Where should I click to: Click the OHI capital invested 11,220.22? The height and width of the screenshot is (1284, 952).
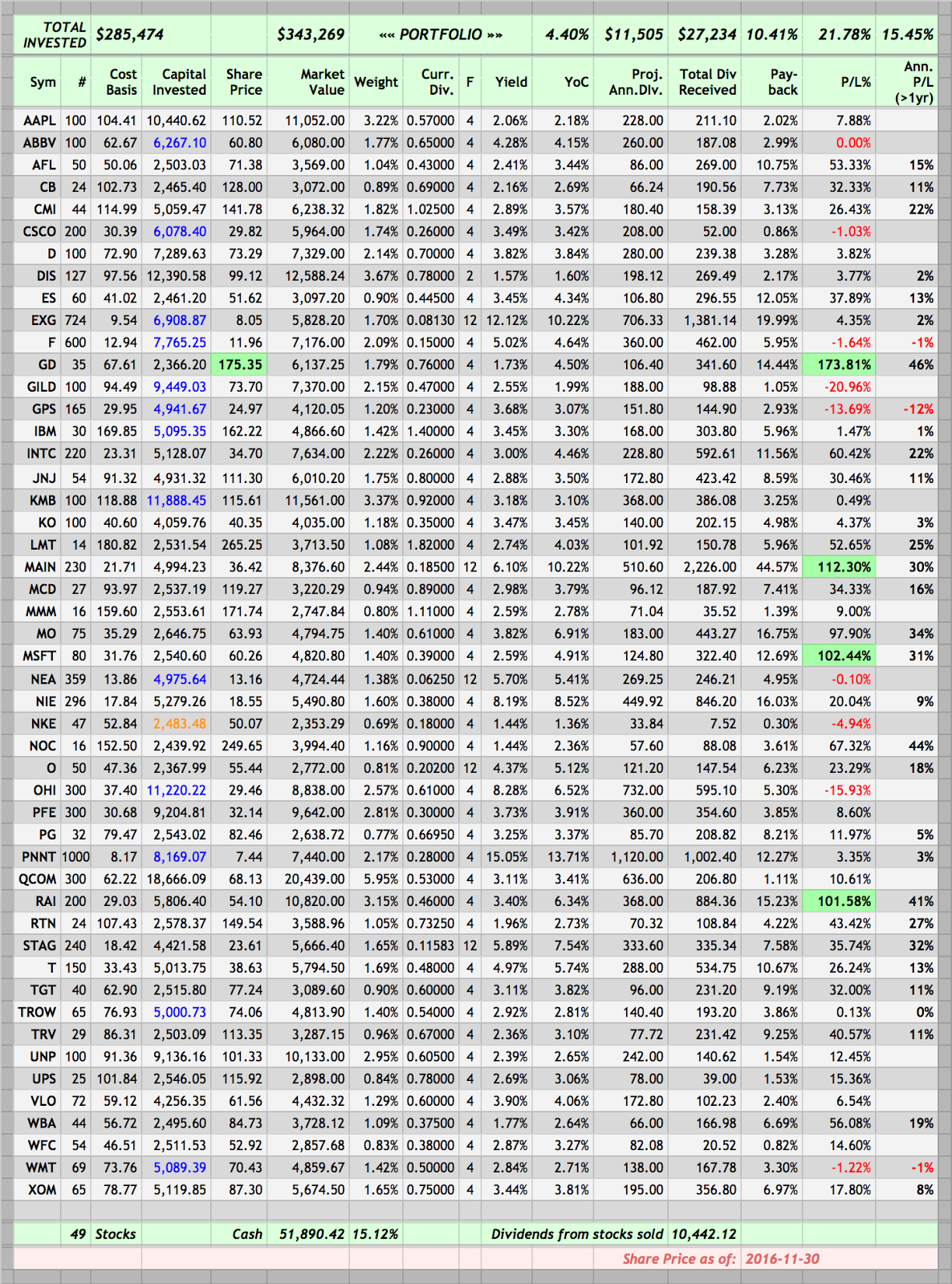177,790
